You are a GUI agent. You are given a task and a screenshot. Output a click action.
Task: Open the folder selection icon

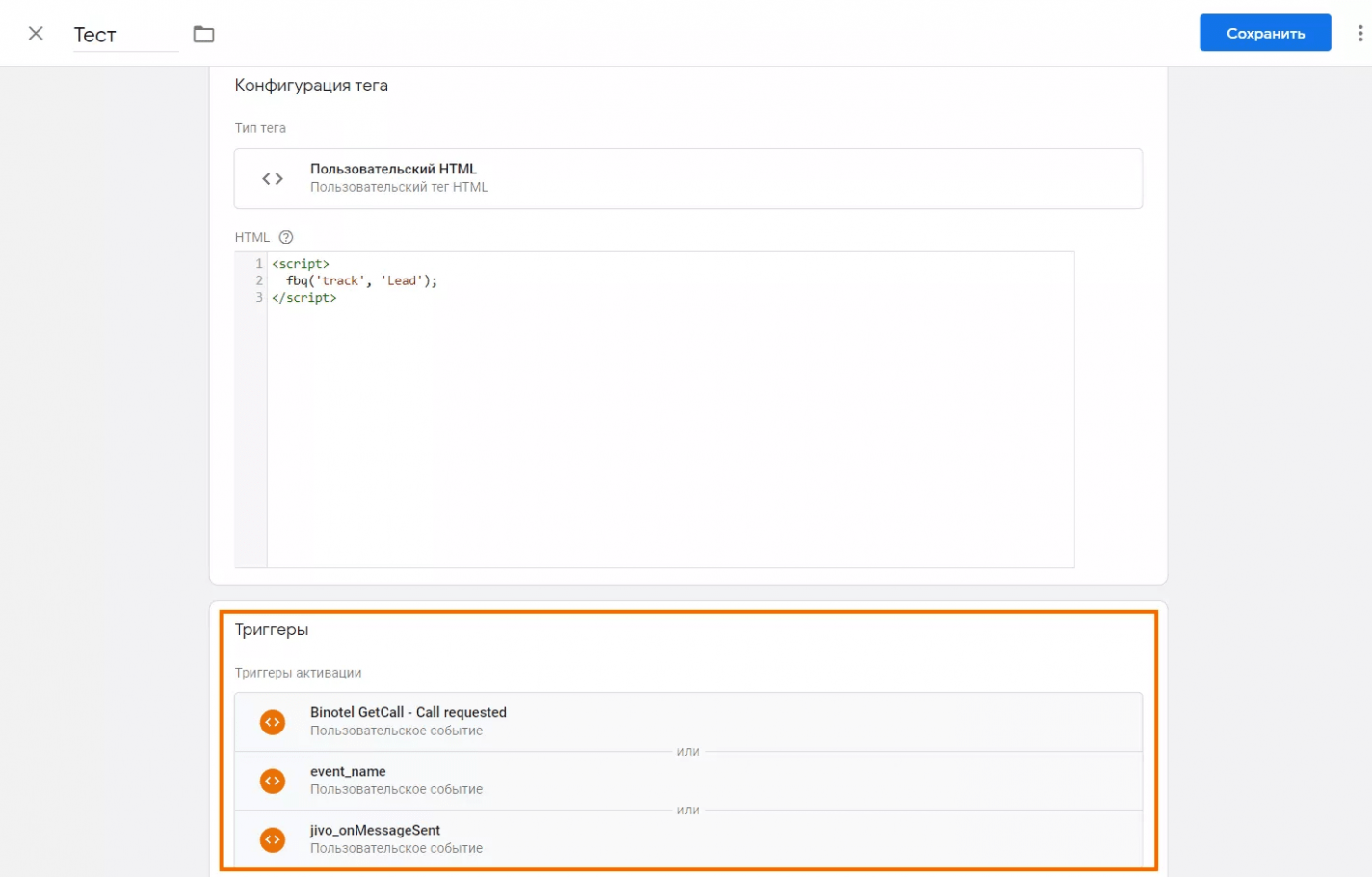tap(203, 35)
